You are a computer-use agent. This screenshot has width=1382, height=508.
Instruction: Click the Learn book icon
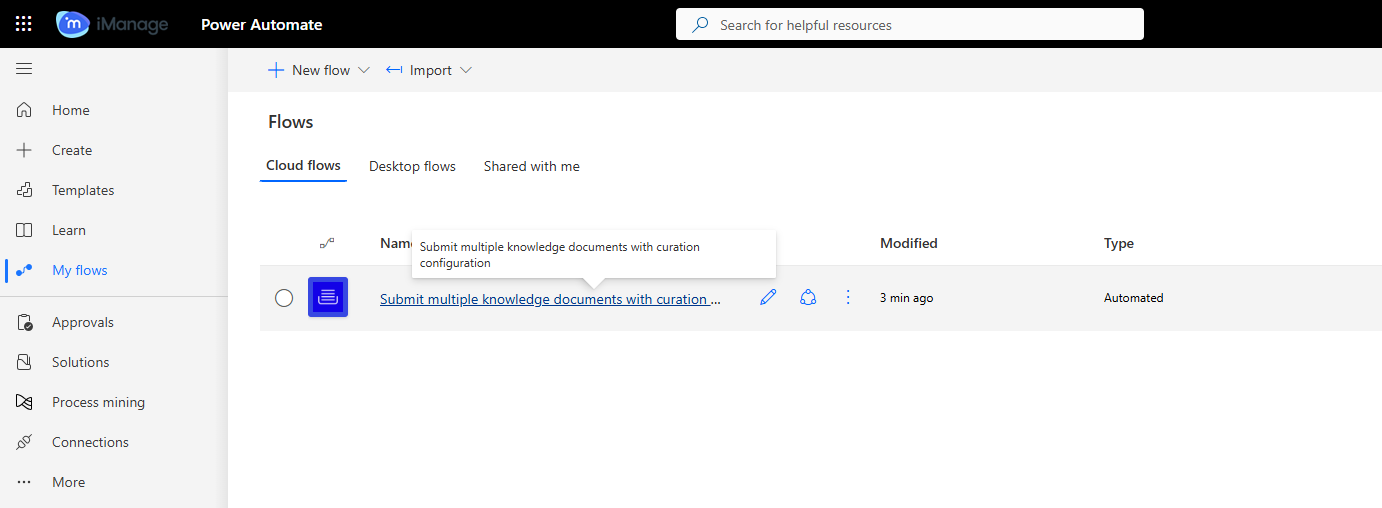tap(25, 230)
